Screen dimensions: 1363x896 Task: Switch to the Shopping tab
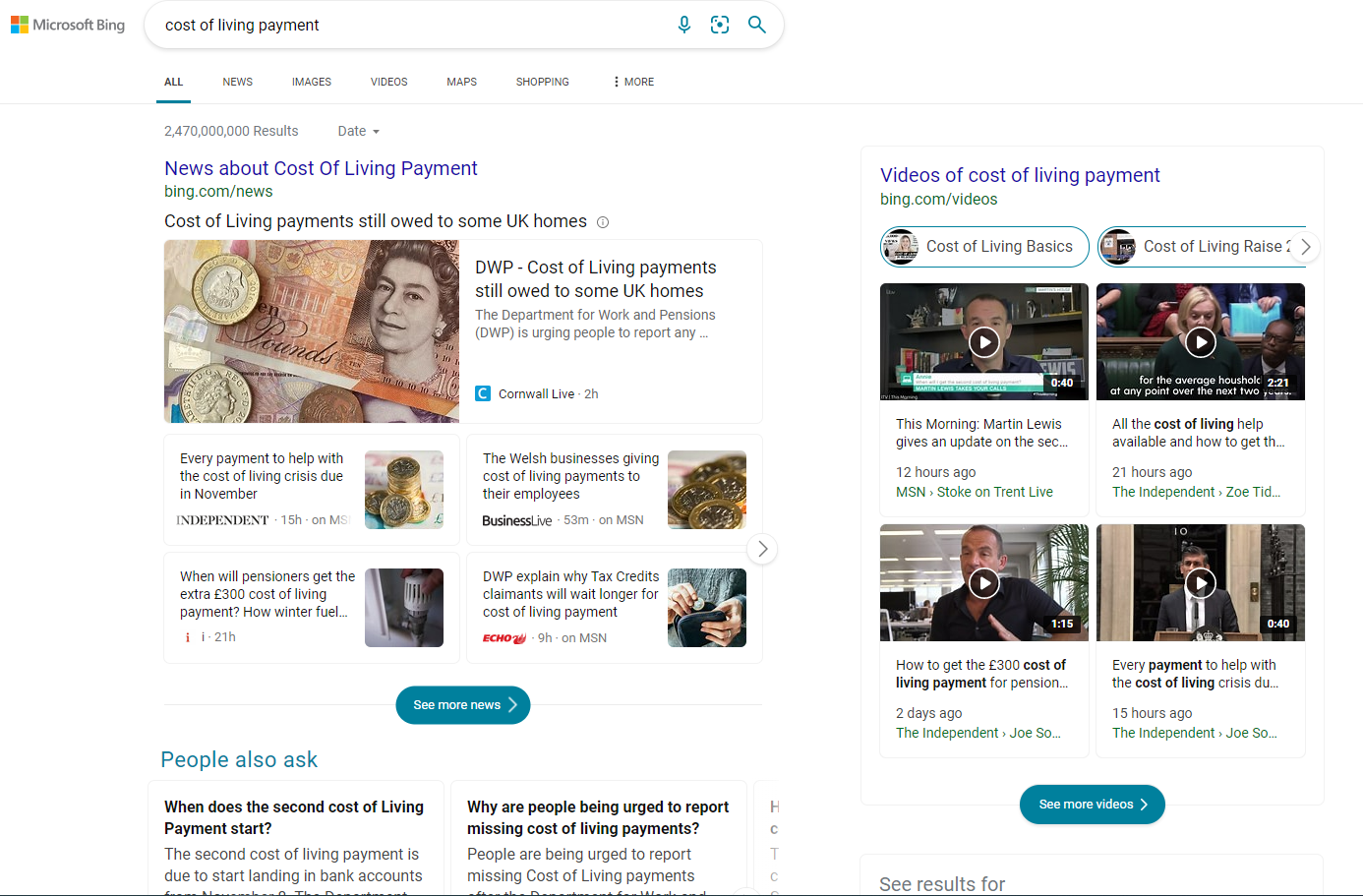coord(543,82)
